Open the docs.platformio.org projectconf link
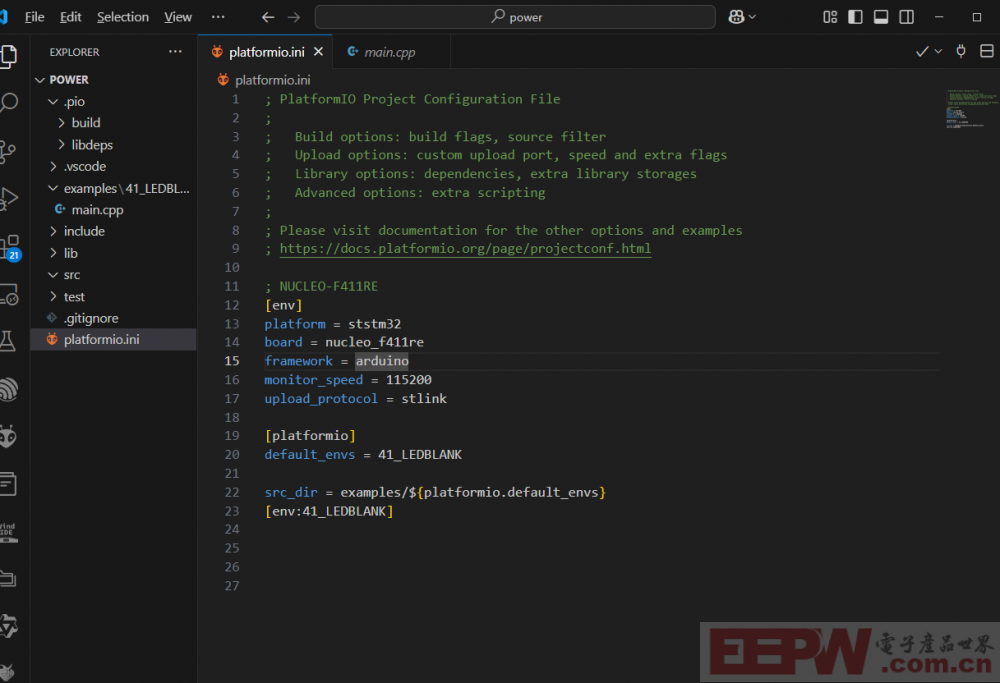The image size is (1000, 683). tap(465, 249)
